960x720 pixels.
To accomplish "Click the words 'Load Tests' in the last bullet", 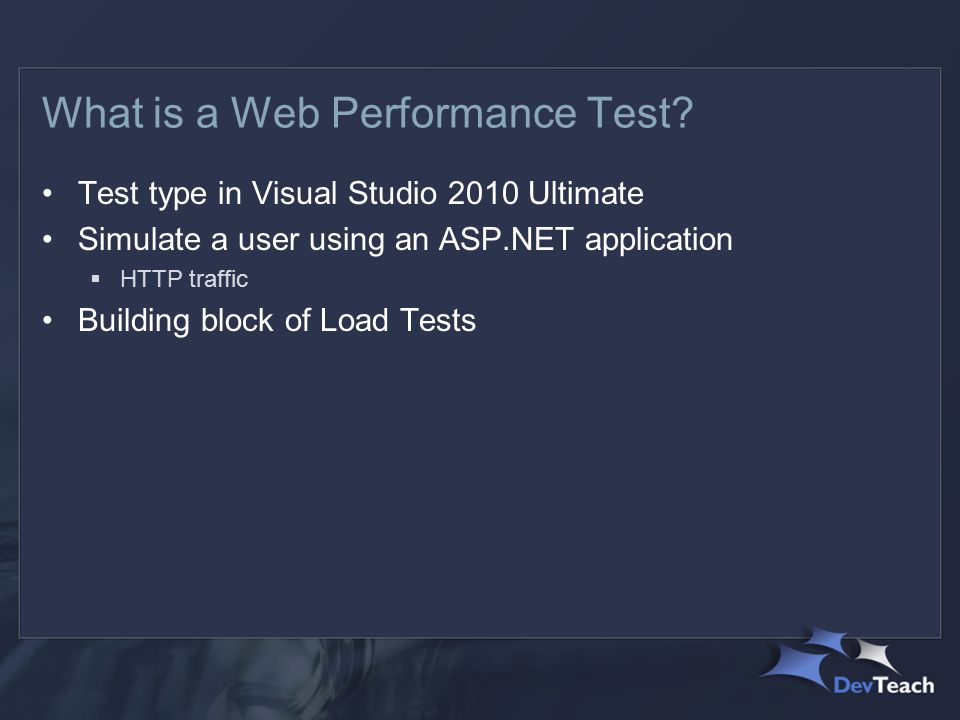I will point(397,320).
